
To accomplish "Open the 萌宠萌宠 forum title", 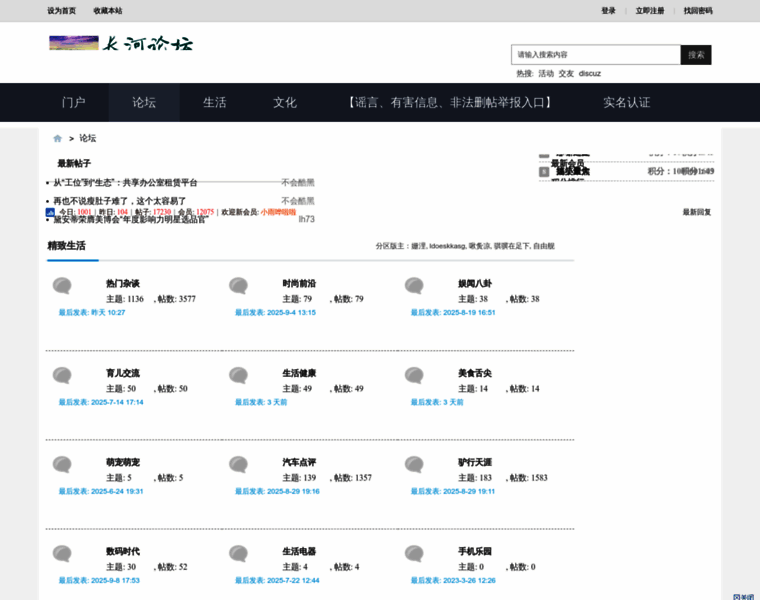I will click(123, 462).
